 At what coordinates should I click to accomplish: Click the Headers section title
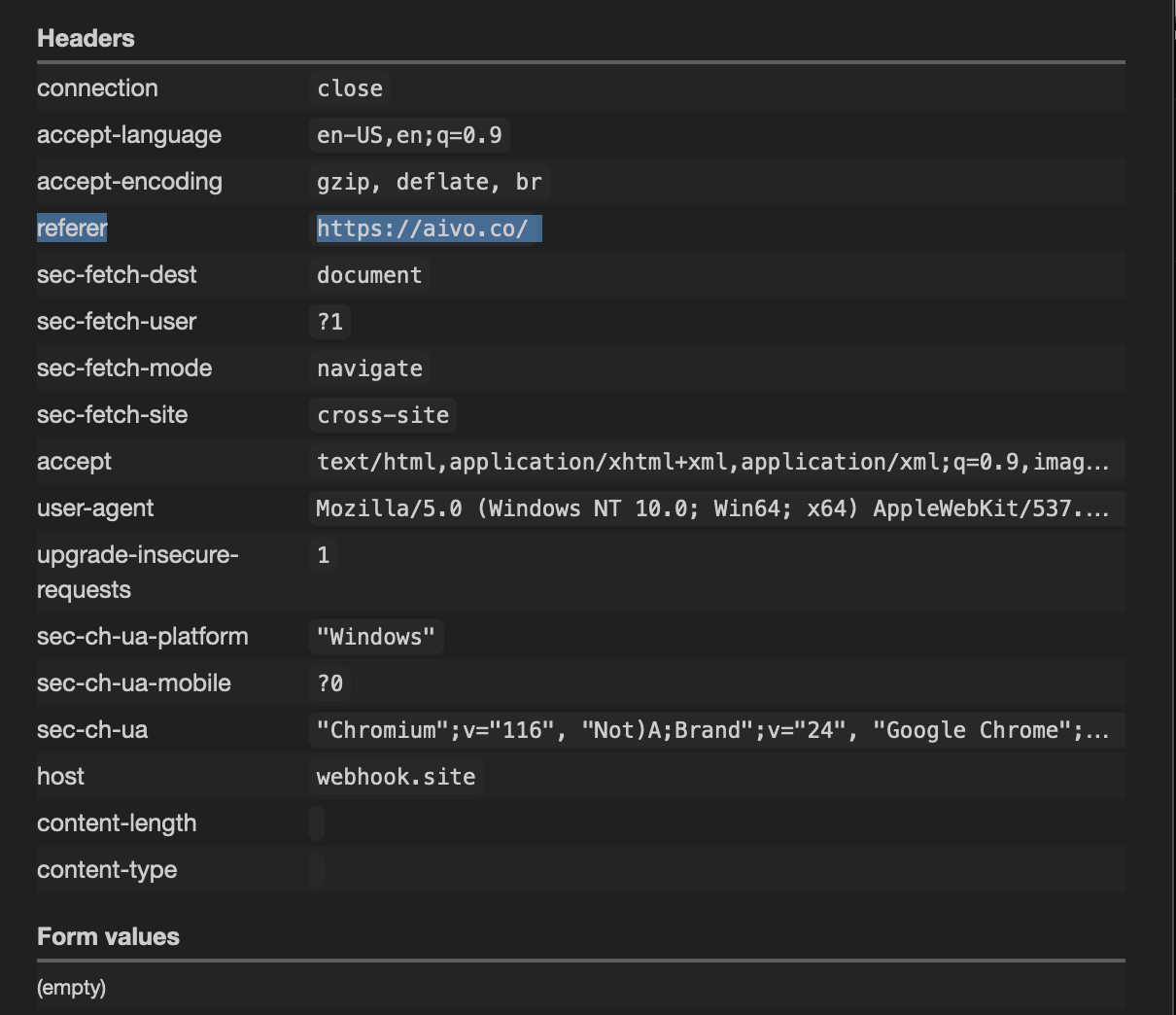(86, 38)
